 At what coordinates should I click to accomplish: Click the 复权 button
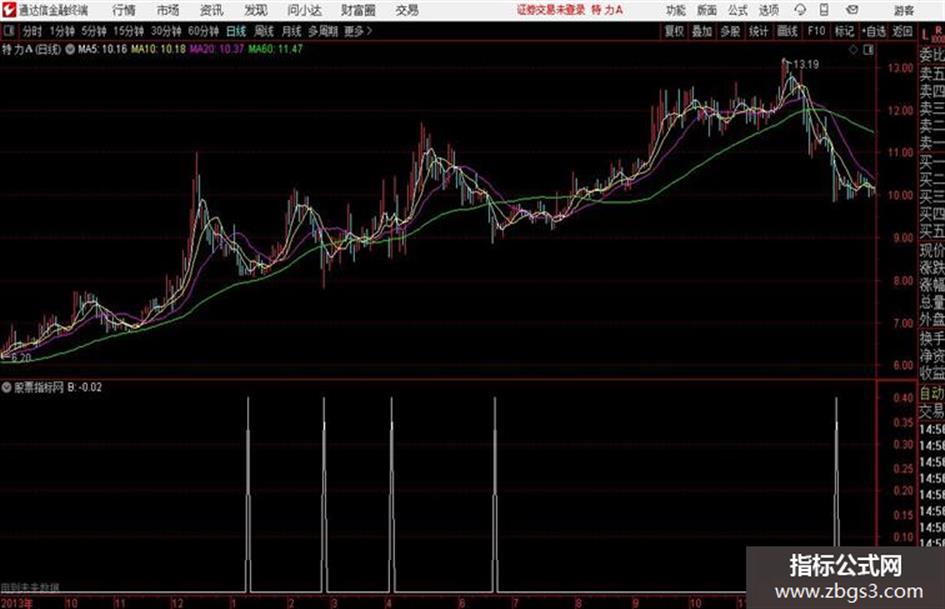(x=674, y=31)
